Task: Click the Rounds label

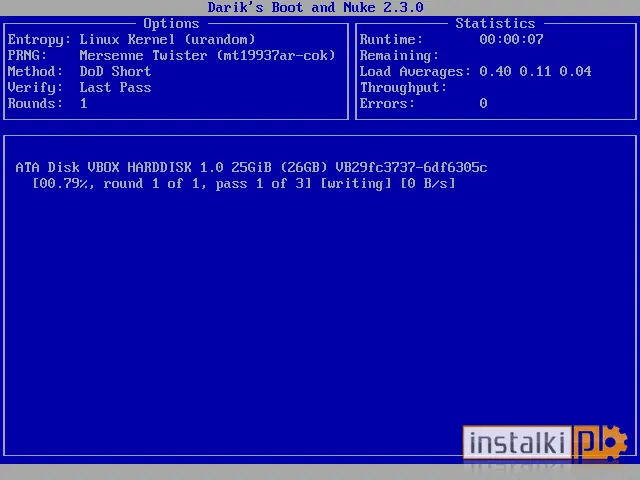Action: pos(35,103)
